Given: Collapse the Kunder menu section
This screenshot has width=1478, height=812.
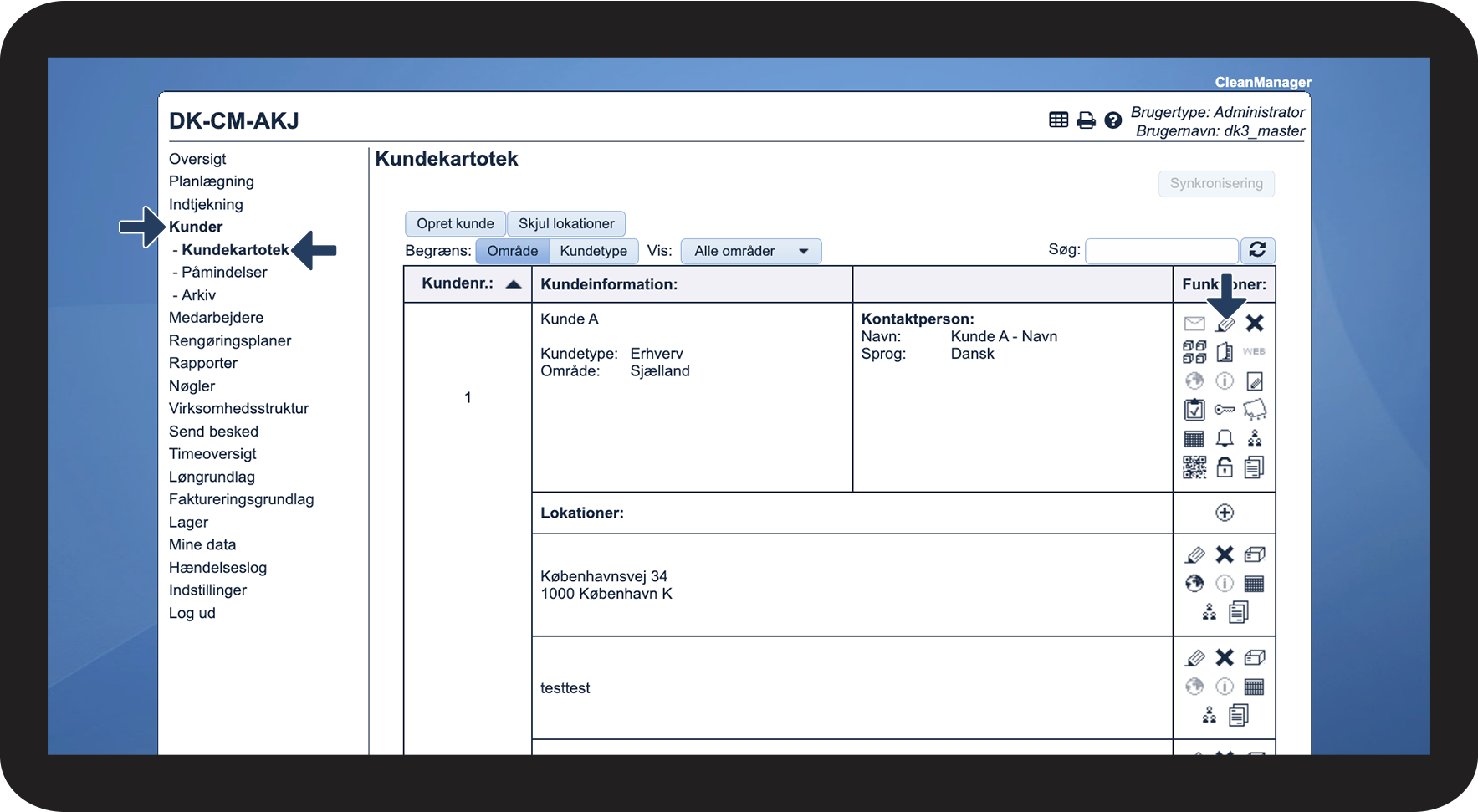Looking at the screenshot, I should [x=196, y=227].
